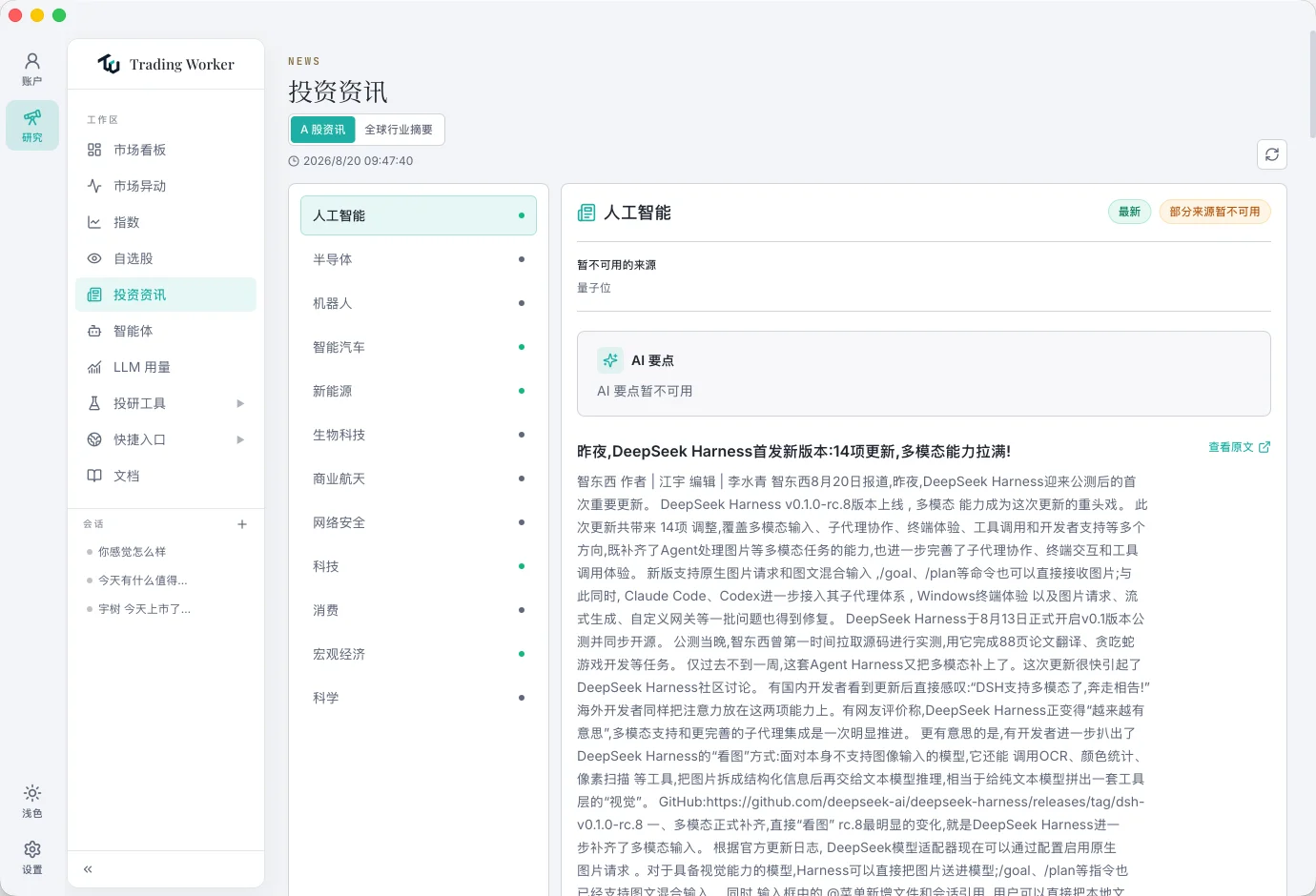Select the 人工智能 category
The image size is (1316, 896).
pos(419,215)
